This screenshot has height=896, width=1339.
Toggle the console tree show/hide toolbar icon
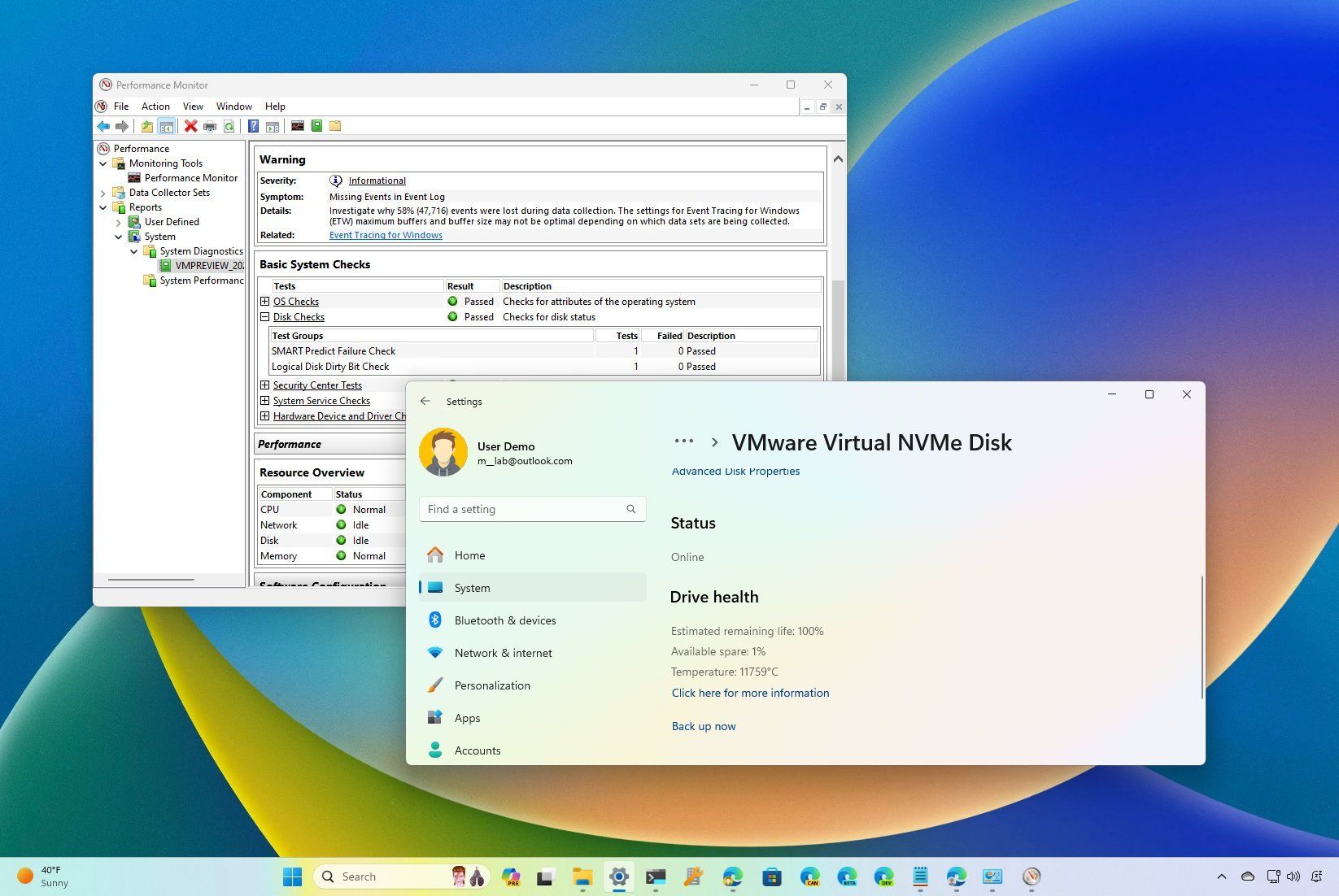(166, 126)
